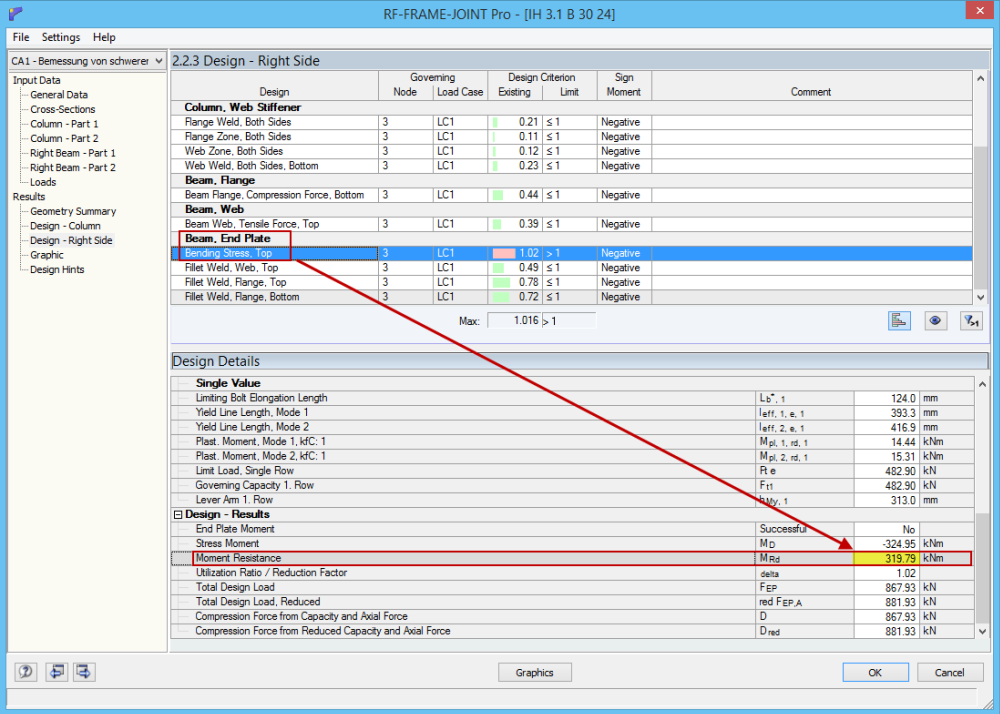Screen dimensions: 1000x714
Task: Toggle the eye visibility icon above Design Details
Action: pyautogui.click(x=934, y=319)
